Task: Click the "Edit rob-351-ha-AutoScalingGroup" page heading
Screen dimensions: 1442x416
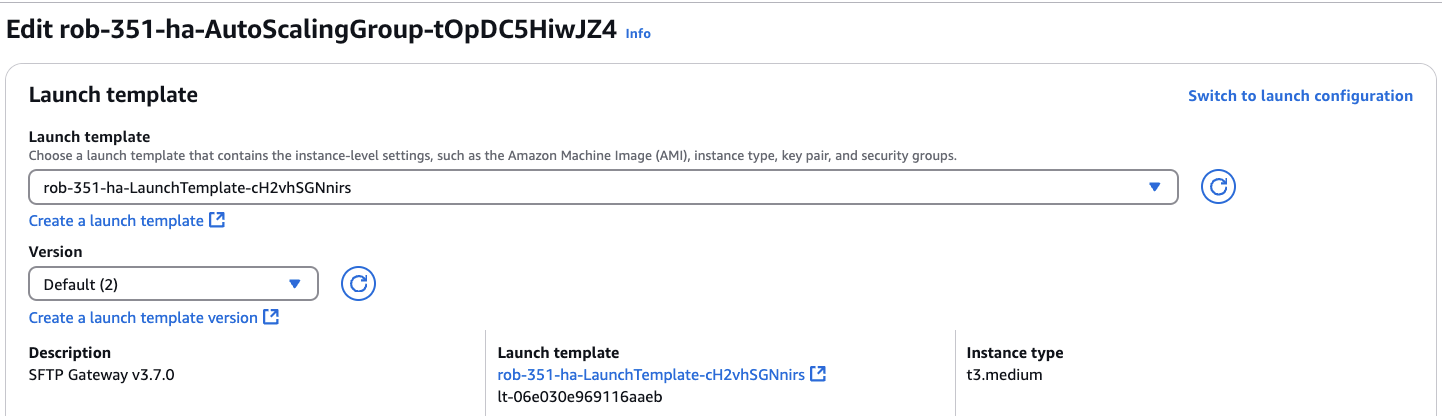Action: pyautogui.click(x=310, y=29)
